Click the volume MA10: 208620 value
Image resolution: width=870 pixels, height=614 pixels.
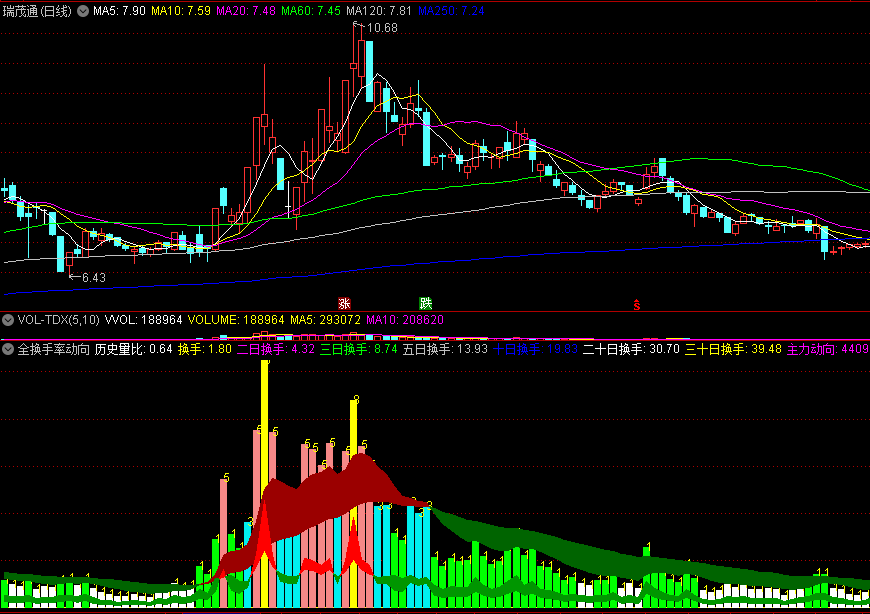pyautogui.click(x=405, y=320)
